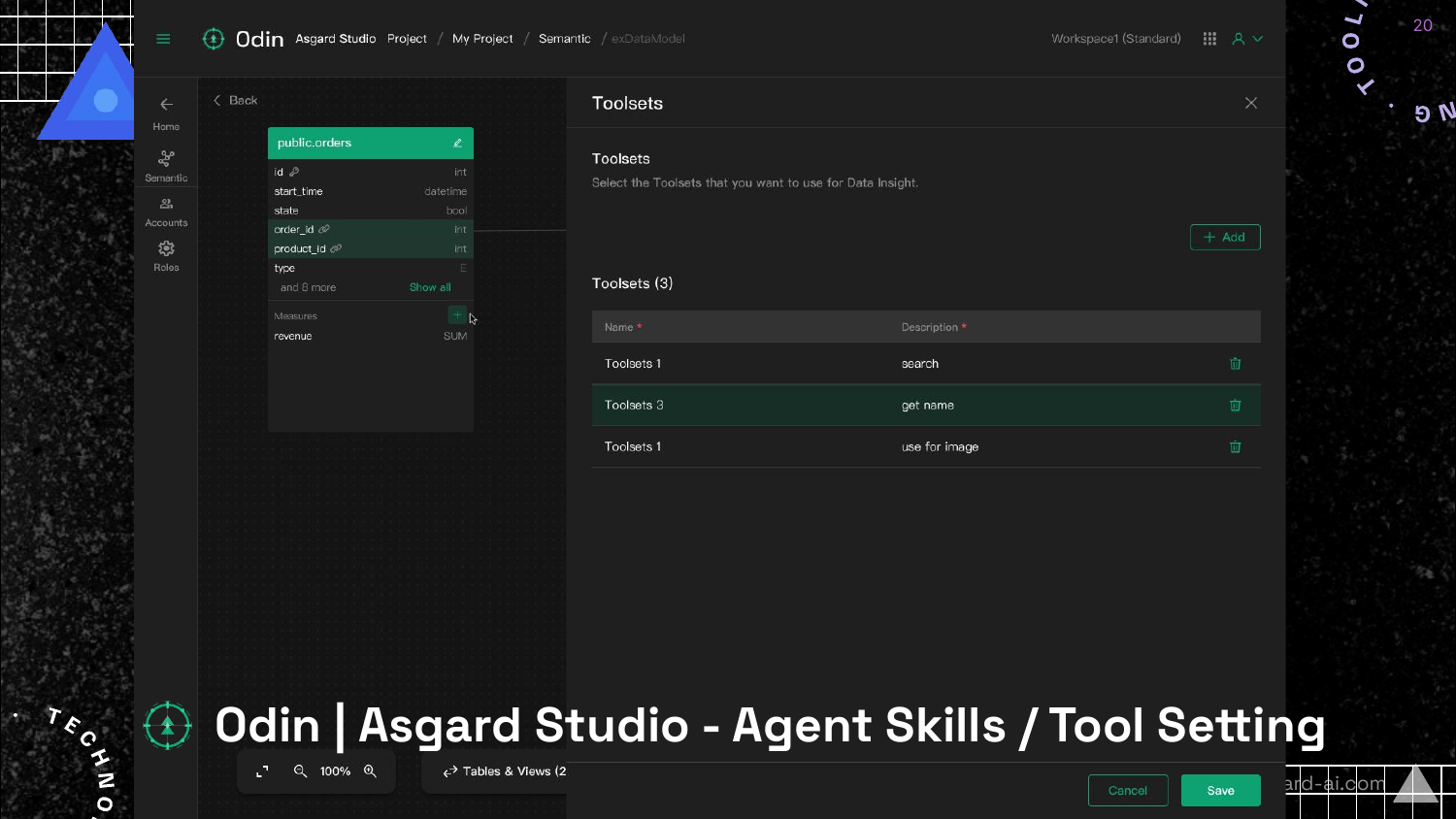The image size is (1456, 819).
Task: Show all columns of public.orders
Action: [430, 287]
